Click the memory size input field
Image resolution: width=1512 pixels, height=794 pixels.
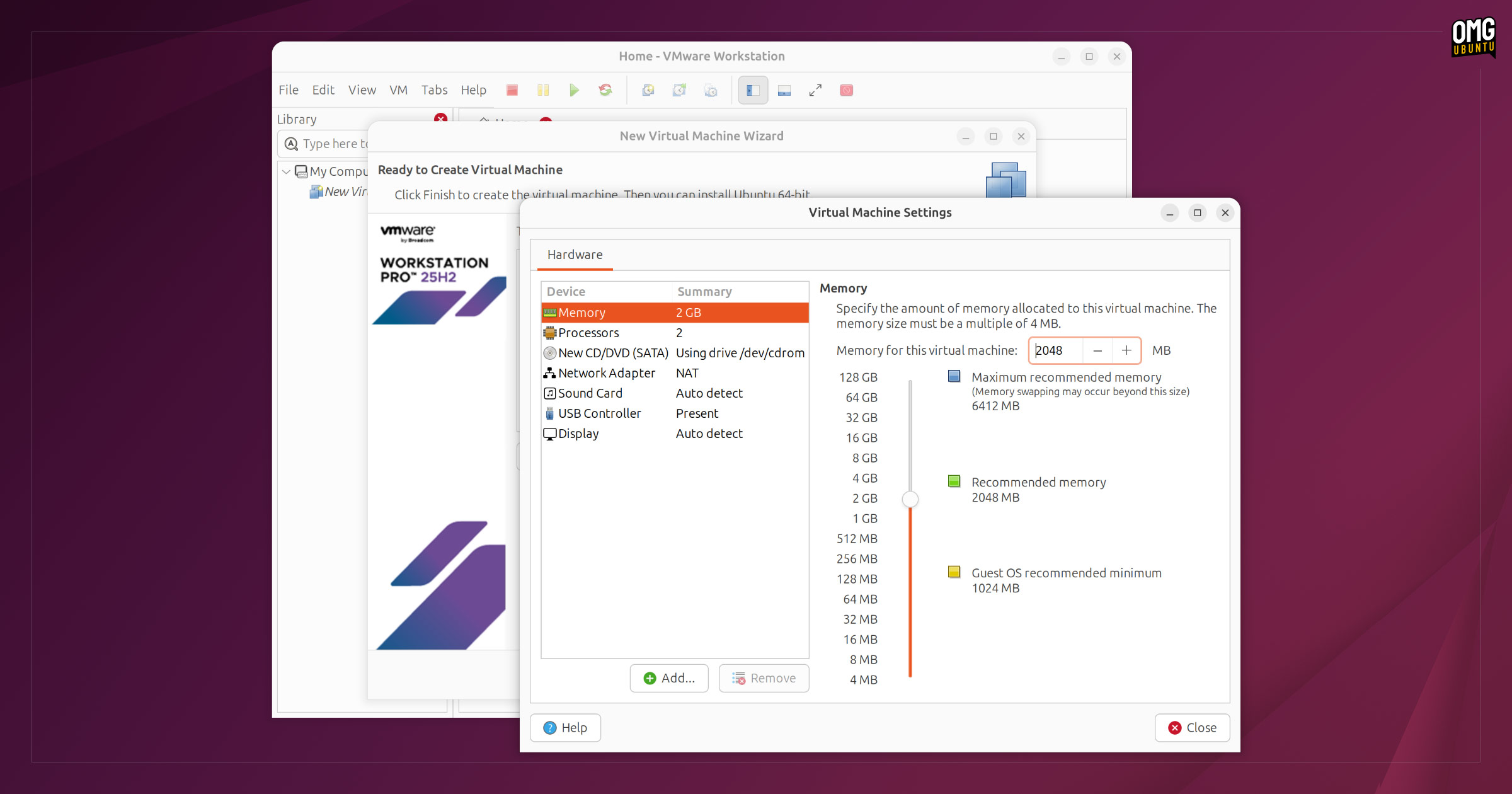click(x=1057, y=350)
